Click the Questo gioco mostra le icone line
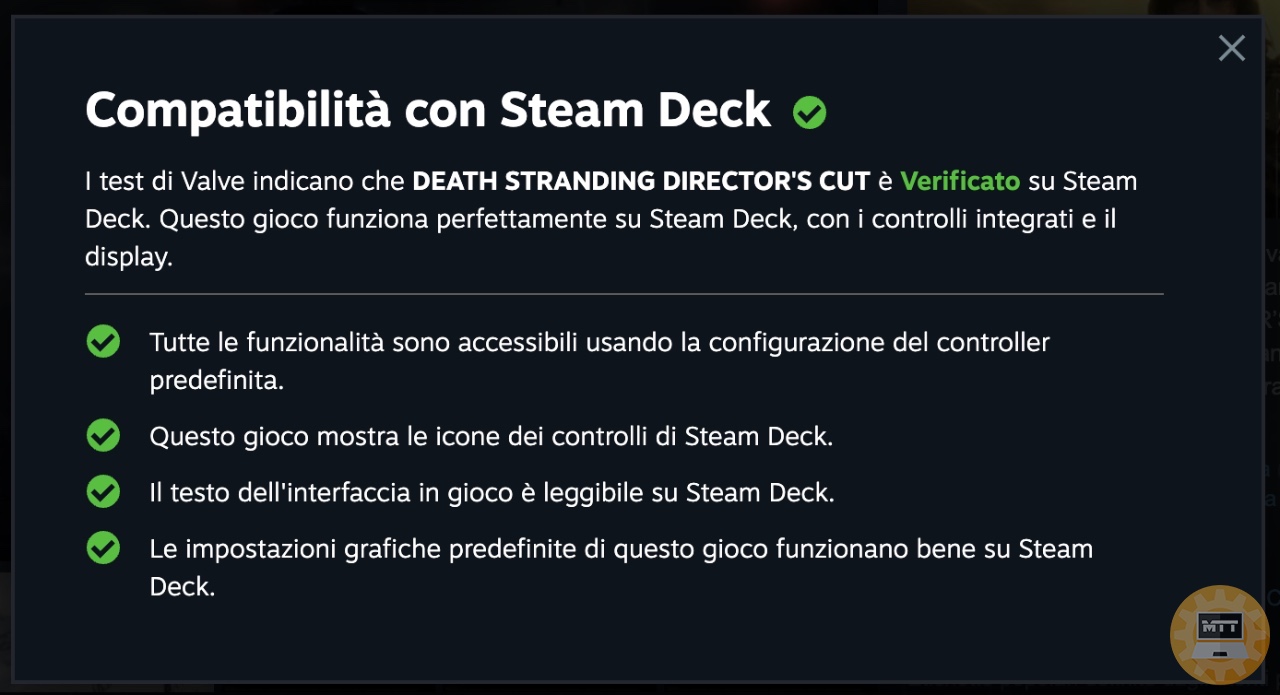 tap(491, 437)
